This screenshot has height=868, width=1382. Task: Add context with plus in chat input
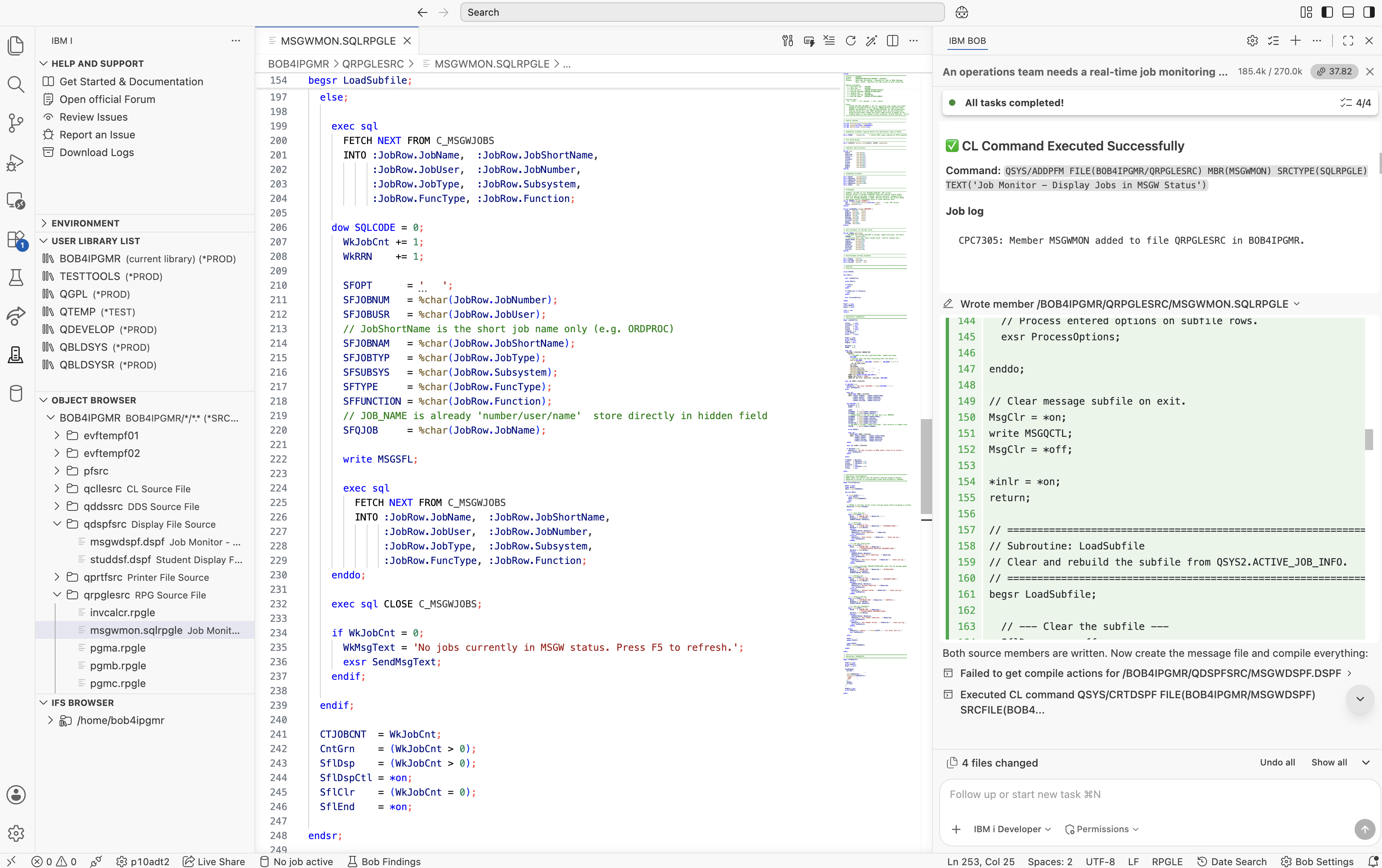click(956, 829)
